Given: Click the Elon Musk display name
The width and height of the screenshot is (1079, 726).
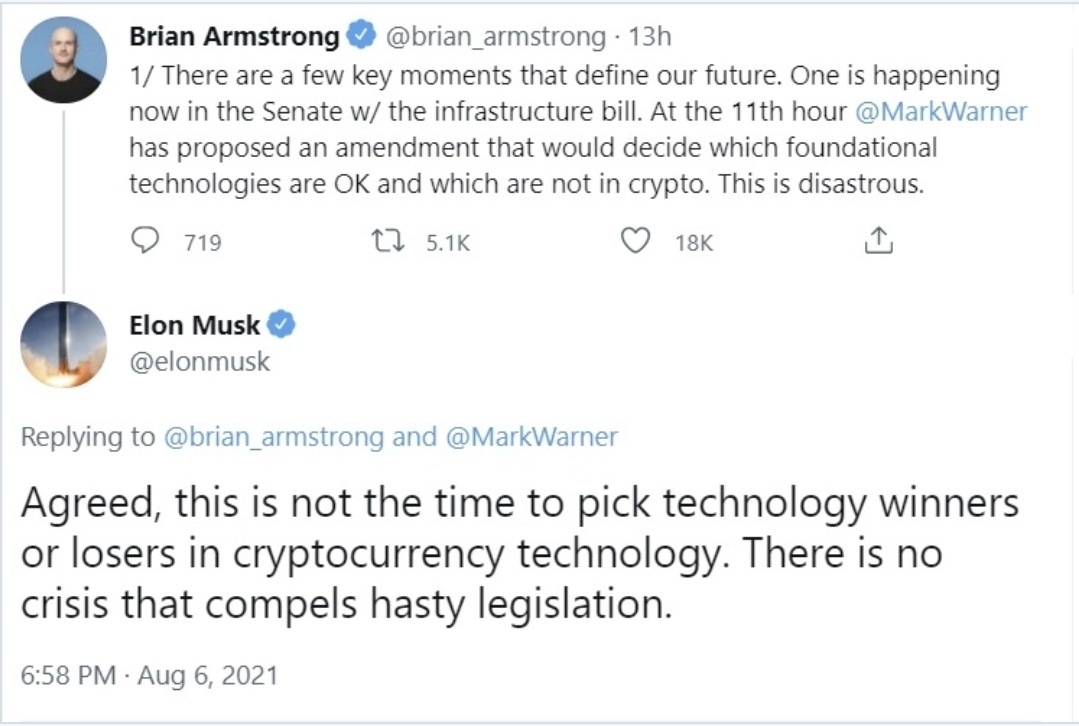Looking at the screenshot, I should [194, 325].
